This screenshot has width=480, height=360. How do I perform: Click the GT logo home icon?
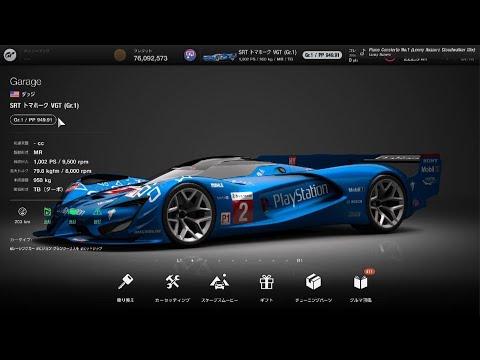[10, 55]
